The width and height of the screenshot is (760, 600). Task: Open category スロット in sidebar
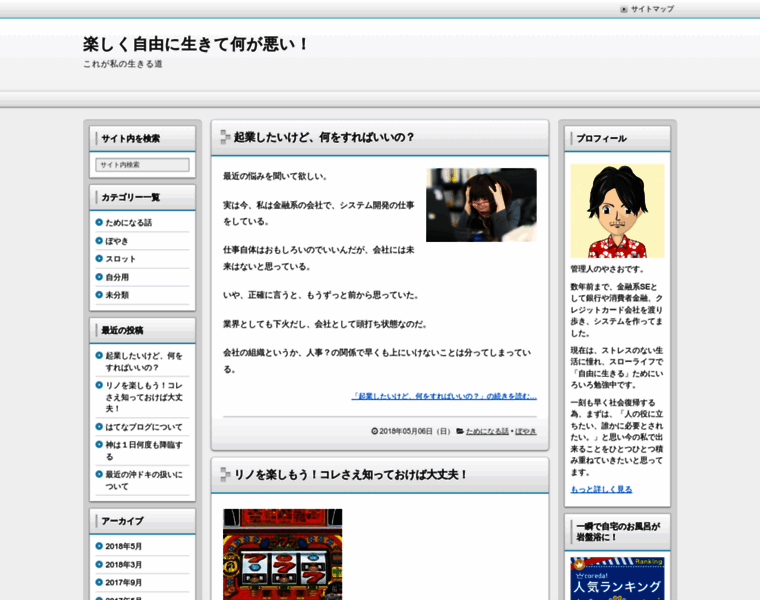pos(120,259)
